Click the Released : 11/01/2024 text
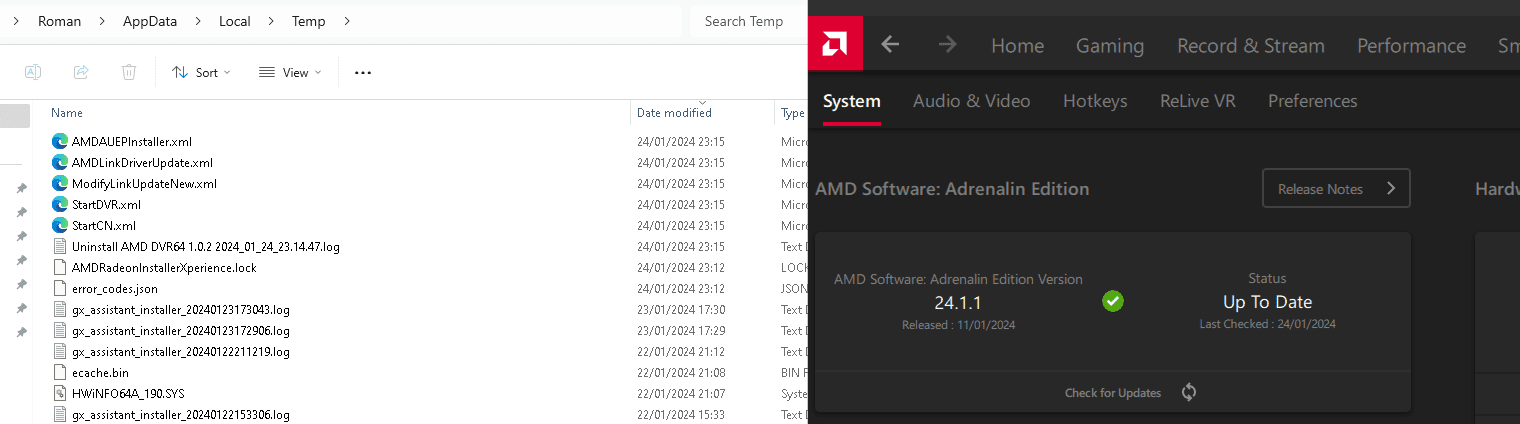 [958, 324]
